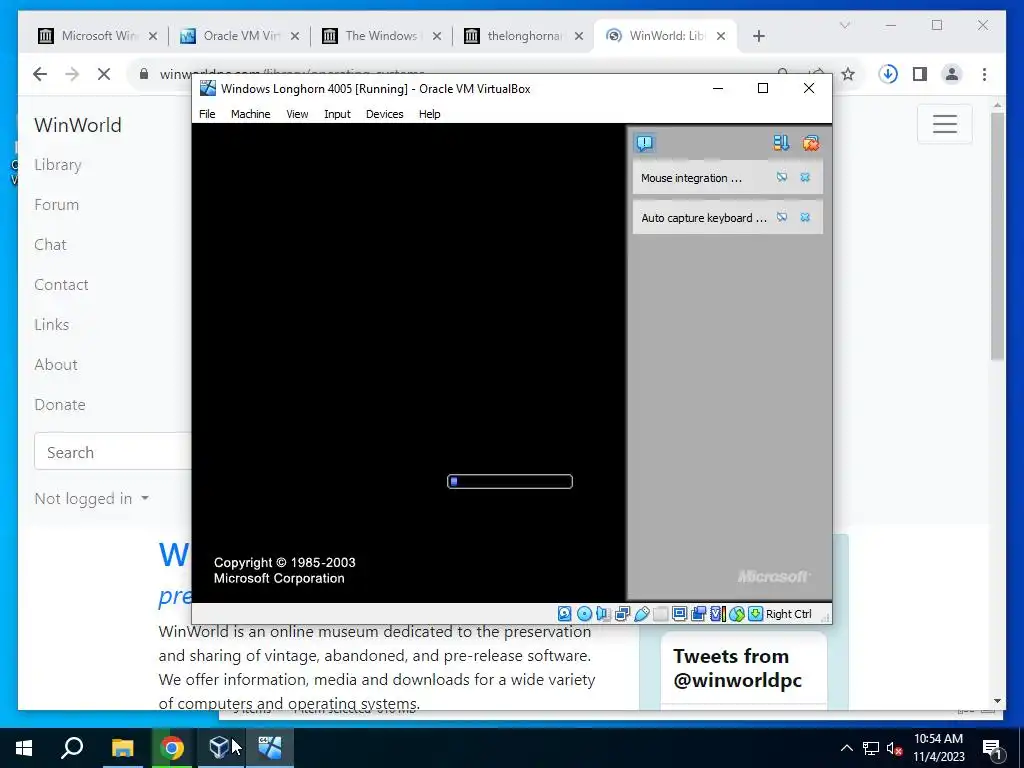Open the WinWorld Forum link
This screenshot has width=1024, height=768.
coord(57,204)
